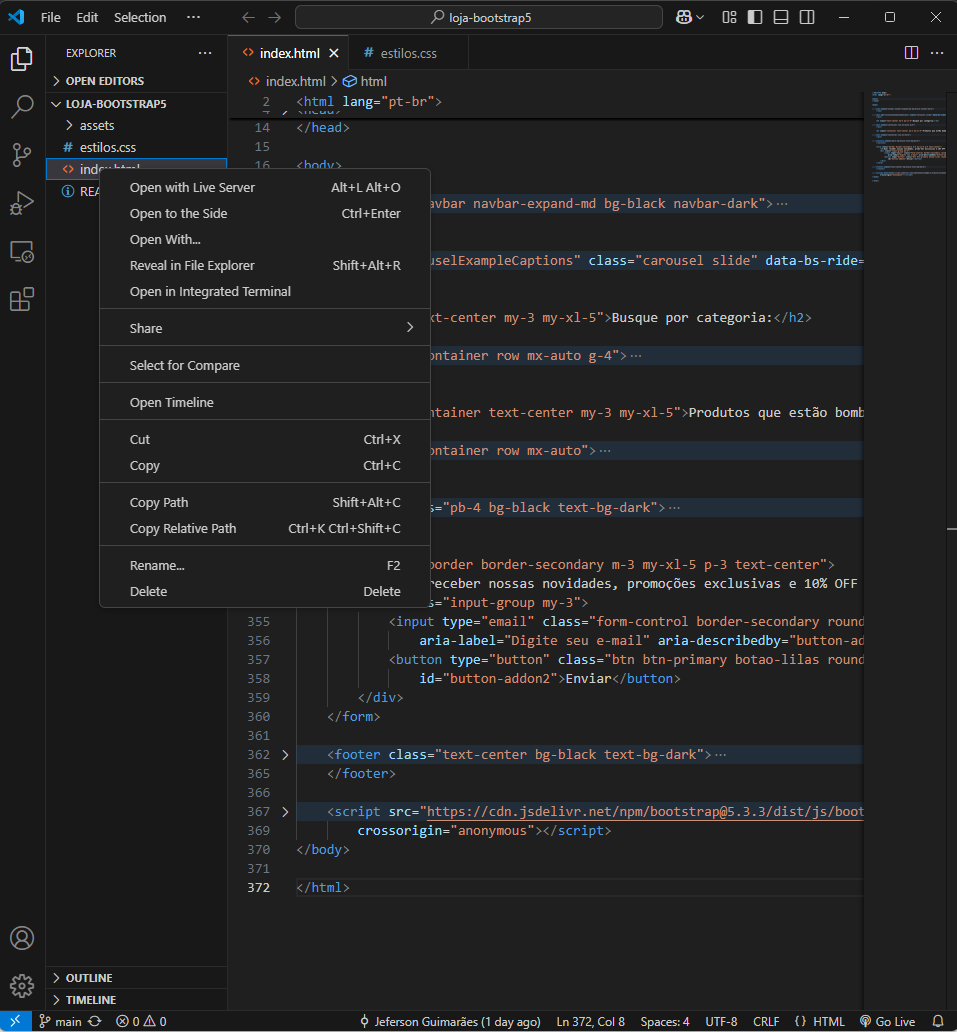
Task: Choose Open with Live Server
Action: point(265,188)
